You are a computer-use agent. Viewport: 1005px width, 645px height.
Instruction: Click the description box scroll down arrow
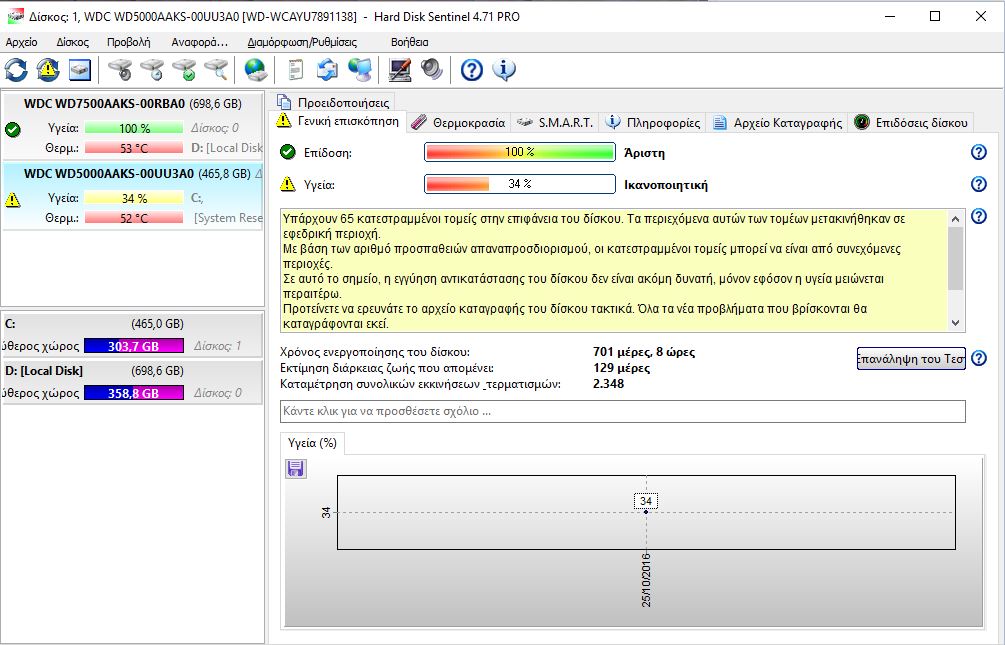pos(956,323)
